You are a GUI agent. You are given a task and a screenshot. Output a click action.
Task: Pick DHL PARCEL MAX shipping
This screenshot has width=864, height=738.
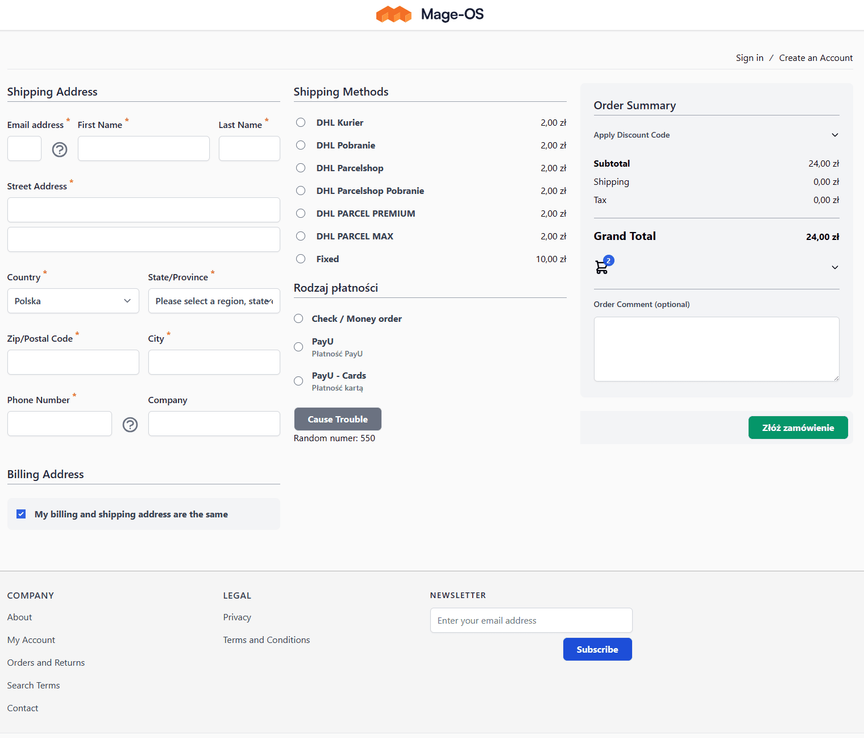click(300, 236)
